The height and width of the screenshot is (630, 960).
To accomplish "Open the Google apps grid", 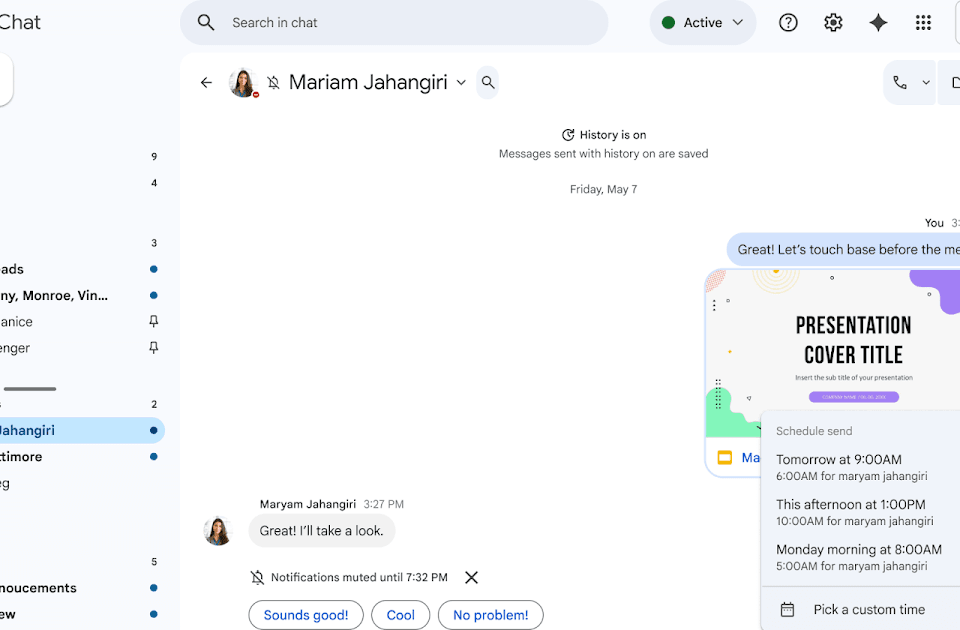I will pos(923,23).
